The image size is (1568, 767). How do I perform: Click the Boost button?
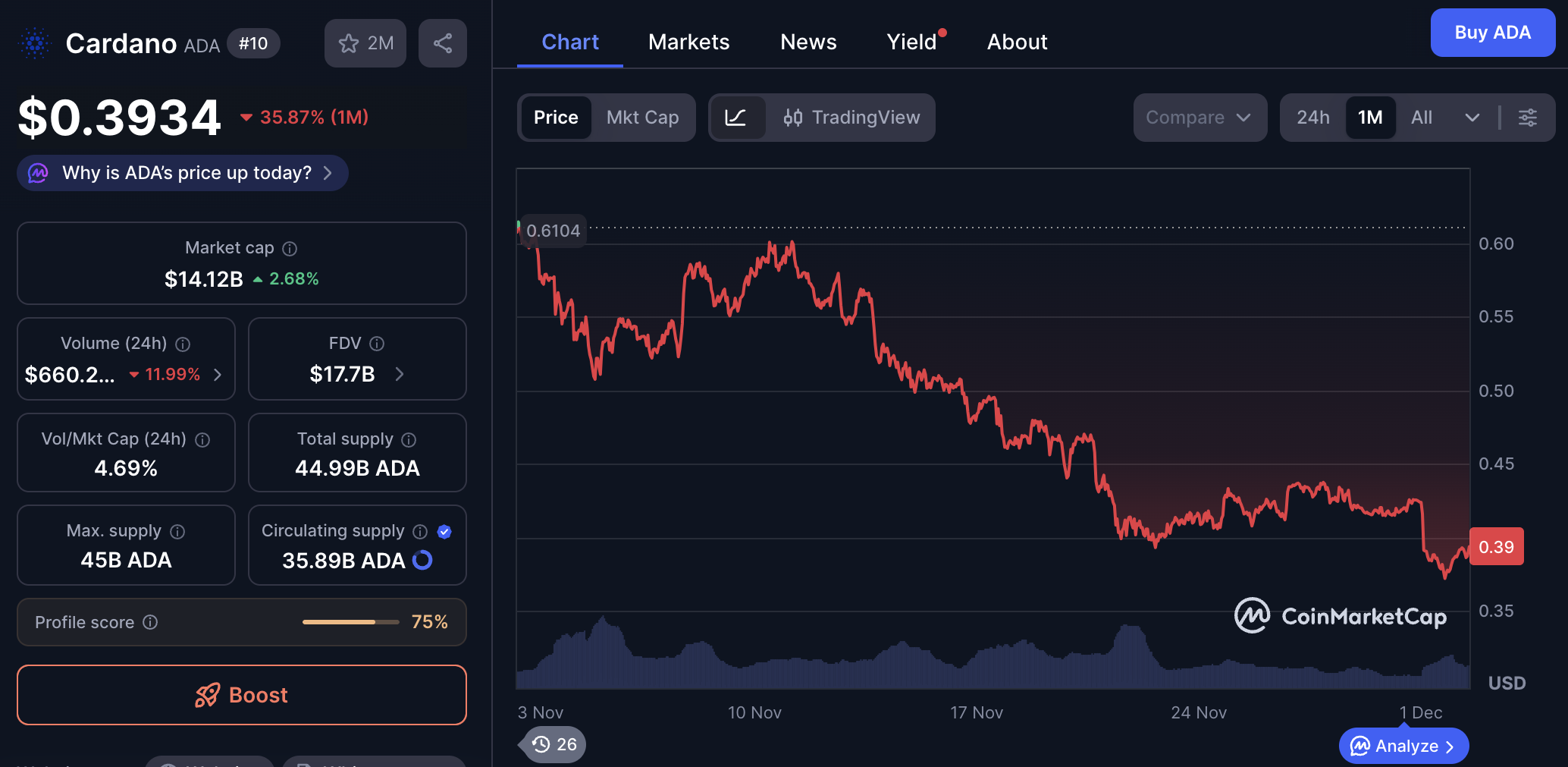click(x=241, y=695)
